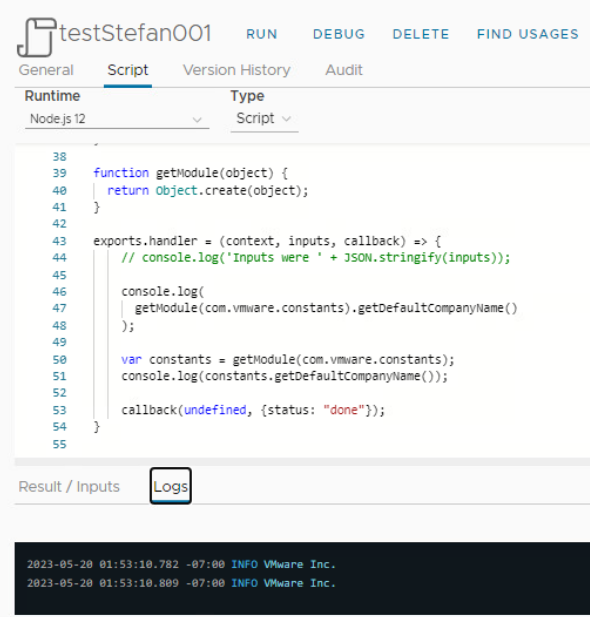590x617 pixels.
Task: Click the getModule(com.vmware.constants).getDefaultCompanyName() line
Action: click(x=326, y=308)
